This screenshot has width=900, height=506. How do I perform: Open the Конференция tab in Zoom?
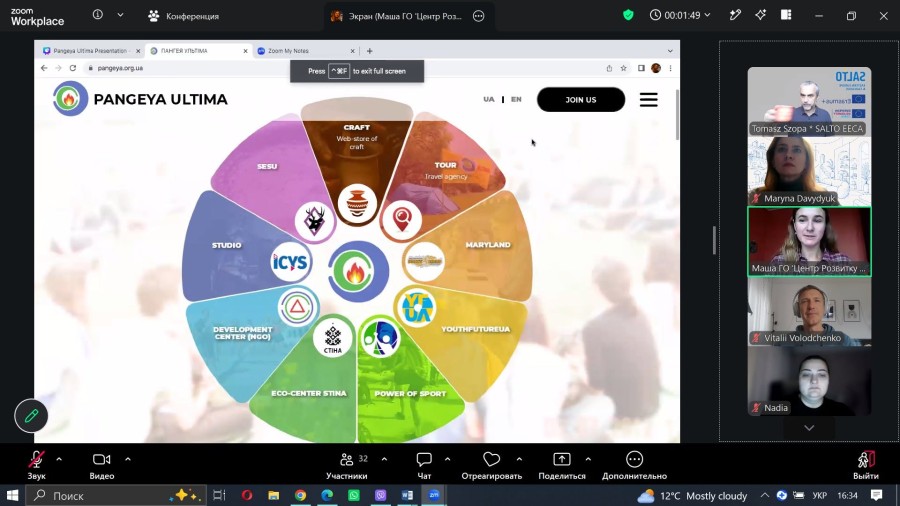[184, 16]
